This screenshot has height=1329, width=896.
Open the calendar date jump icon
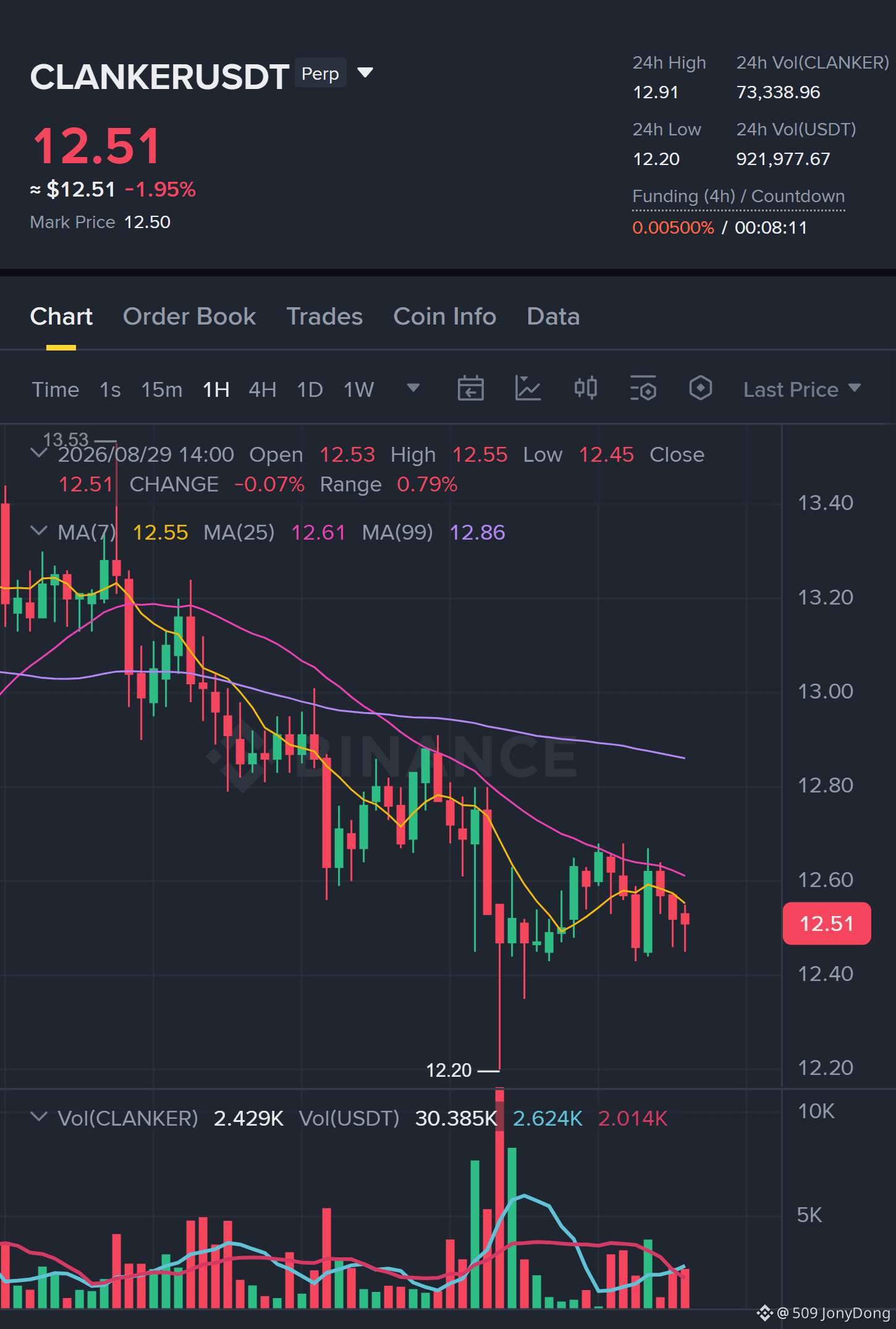tap(470, 389)
